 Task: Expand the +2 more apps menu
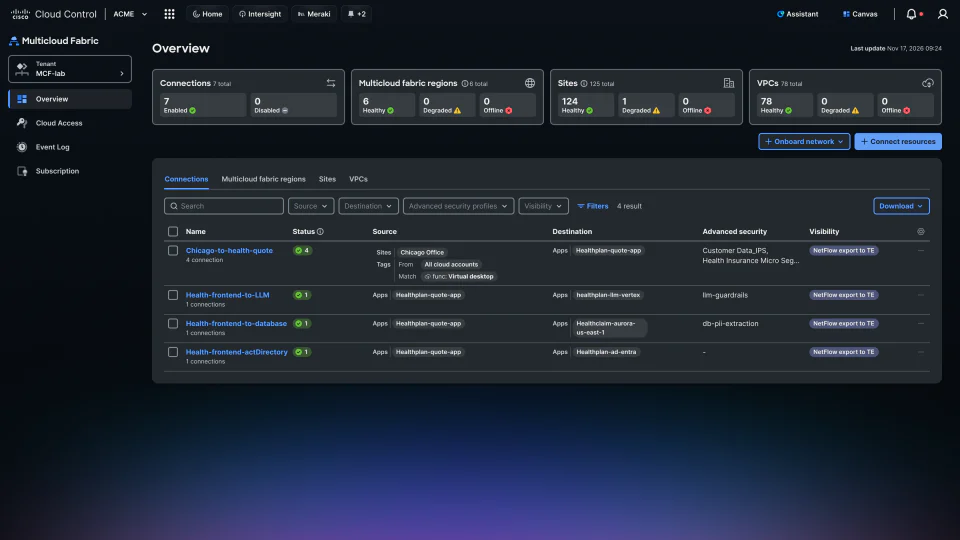(x=356, y=14)
